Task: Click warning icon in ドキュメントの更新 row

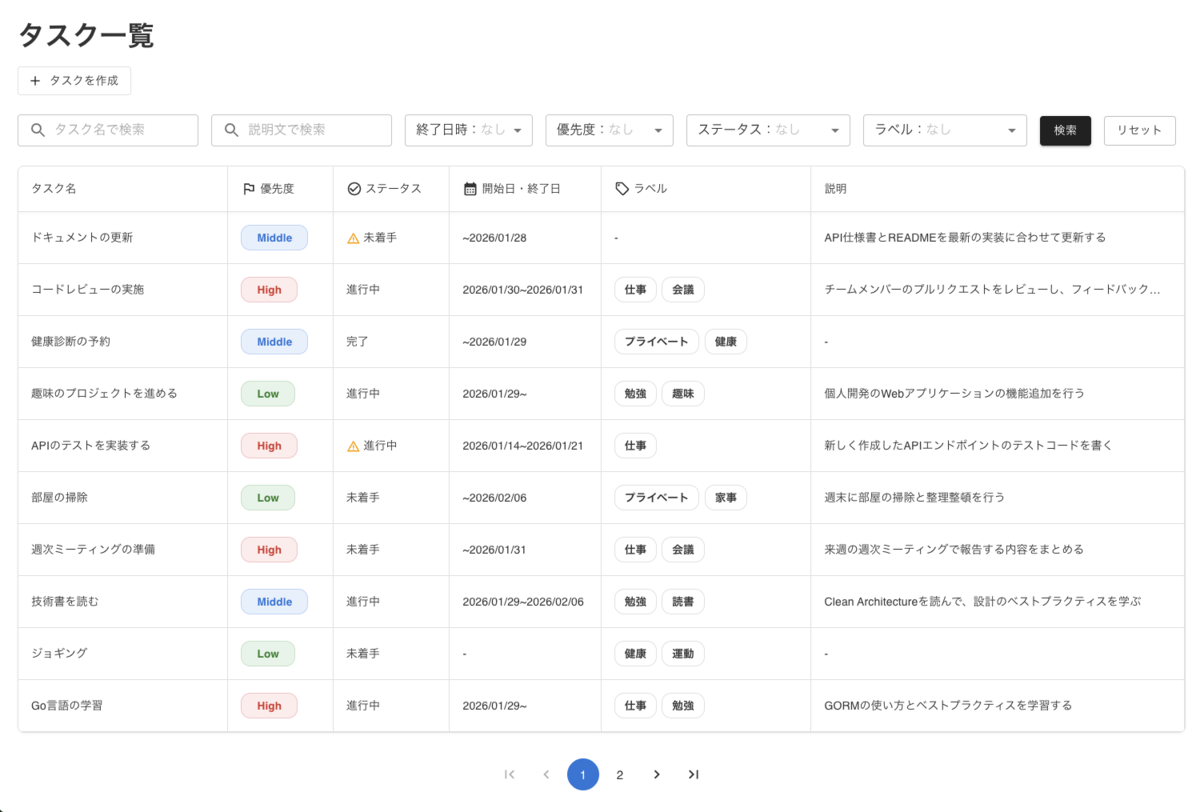Action: [x=353, y=238]
